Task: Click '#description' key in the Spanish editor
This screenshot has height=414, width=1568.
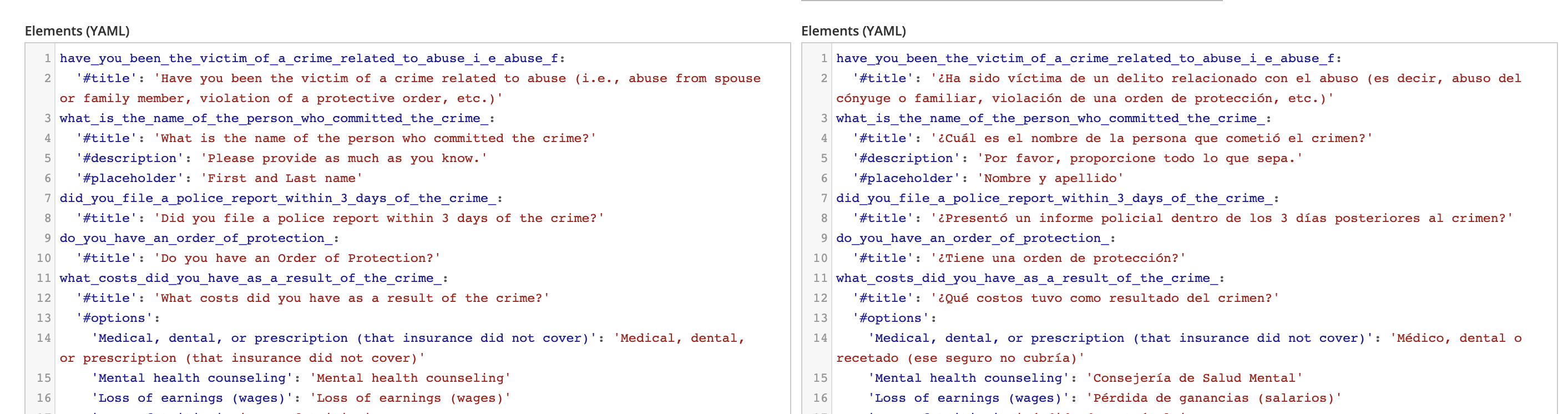Action: click(907, 158)
